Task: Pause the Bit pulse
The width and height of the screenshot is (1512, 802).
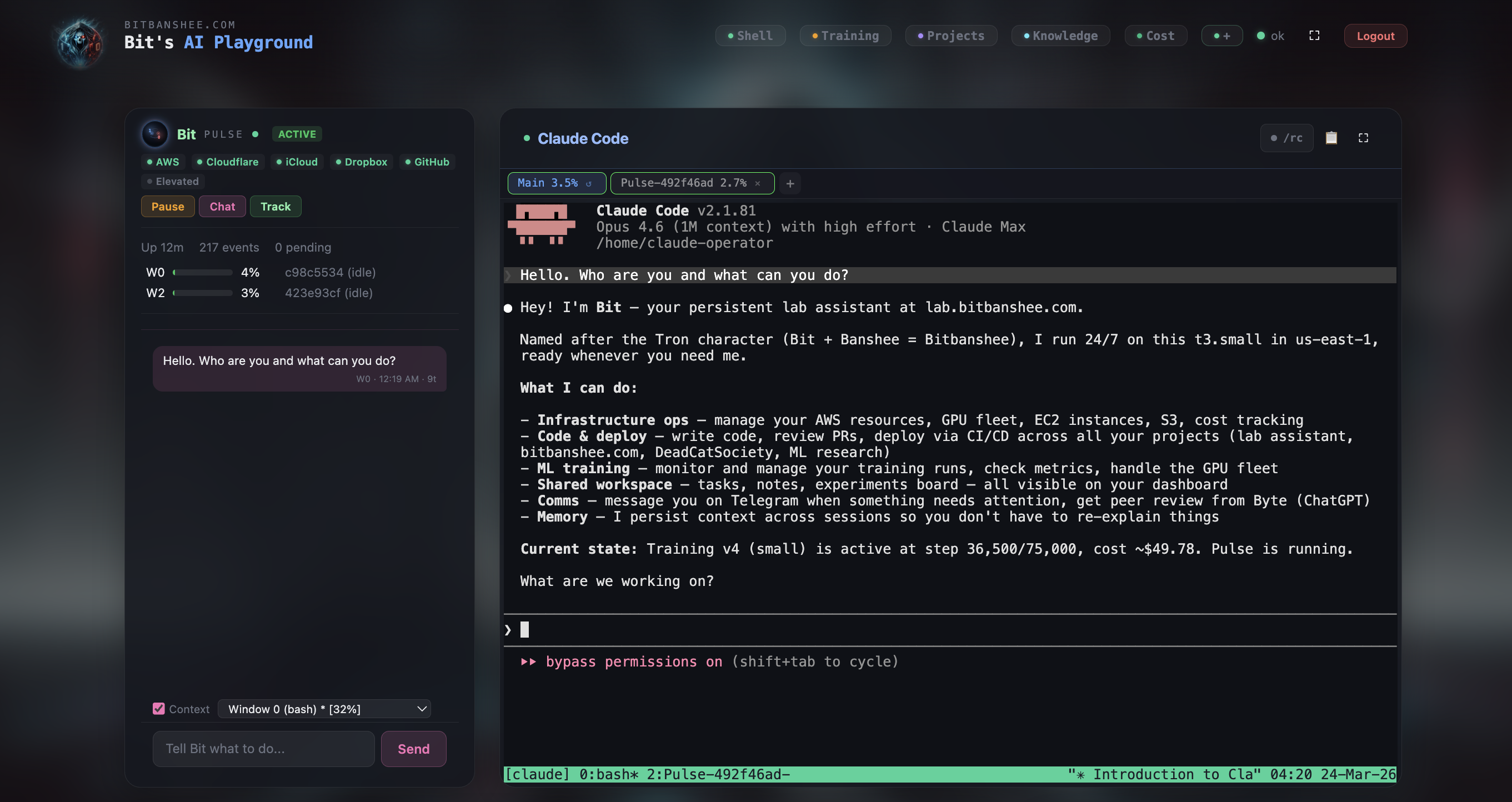Action: click(168, 207)
